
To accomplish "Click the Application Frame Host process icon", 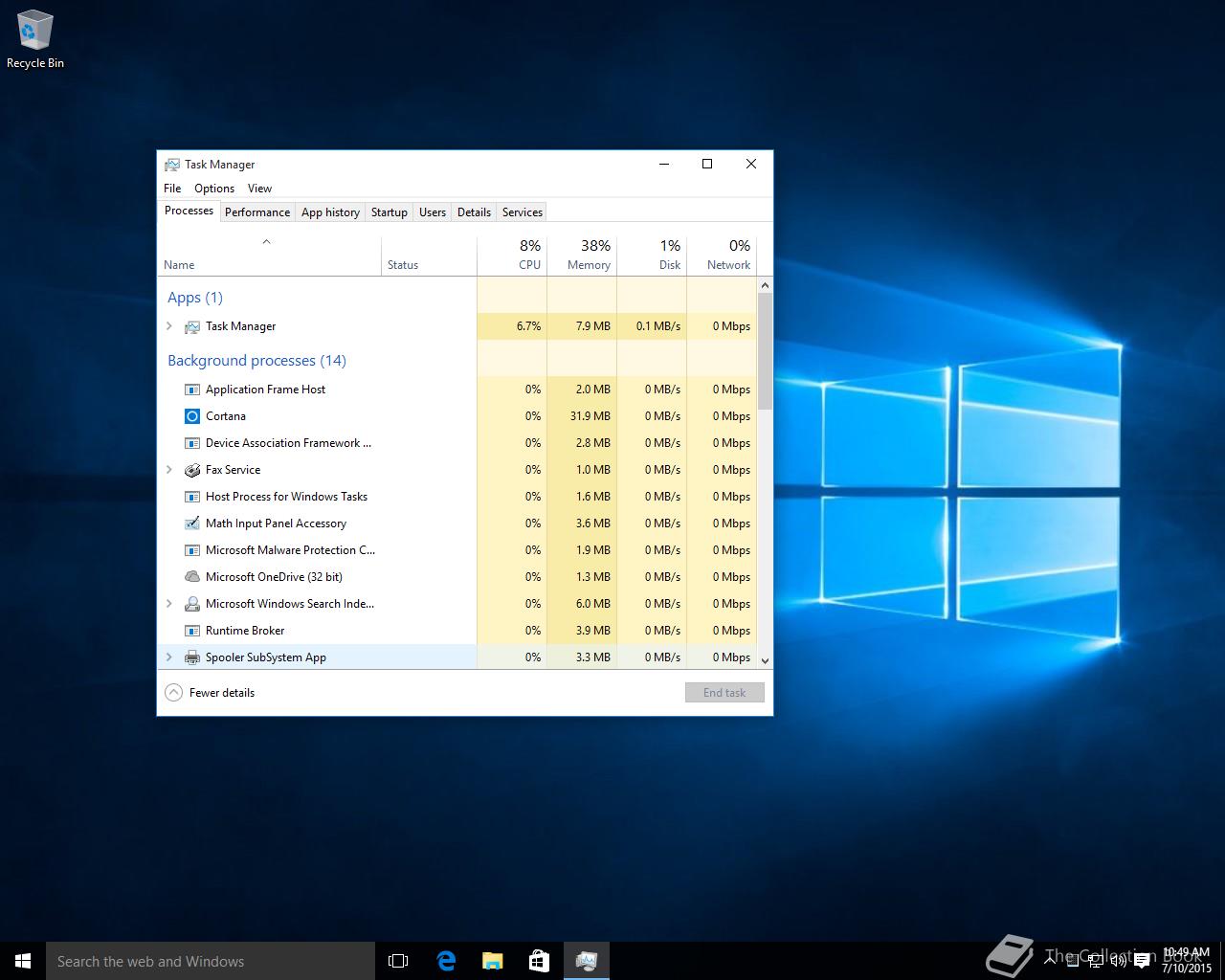I will coord(192,390).
